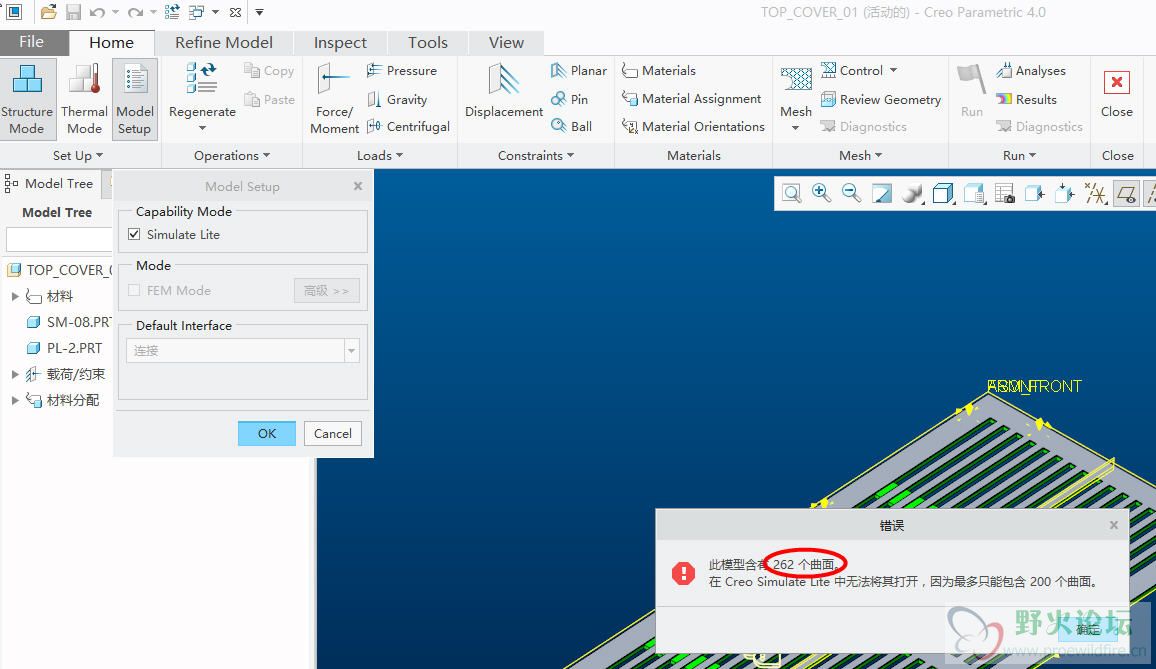Viewport: 1156px width, 669px height.
Task: Switch to Thermal Mode
Action: tap(84, 100)
